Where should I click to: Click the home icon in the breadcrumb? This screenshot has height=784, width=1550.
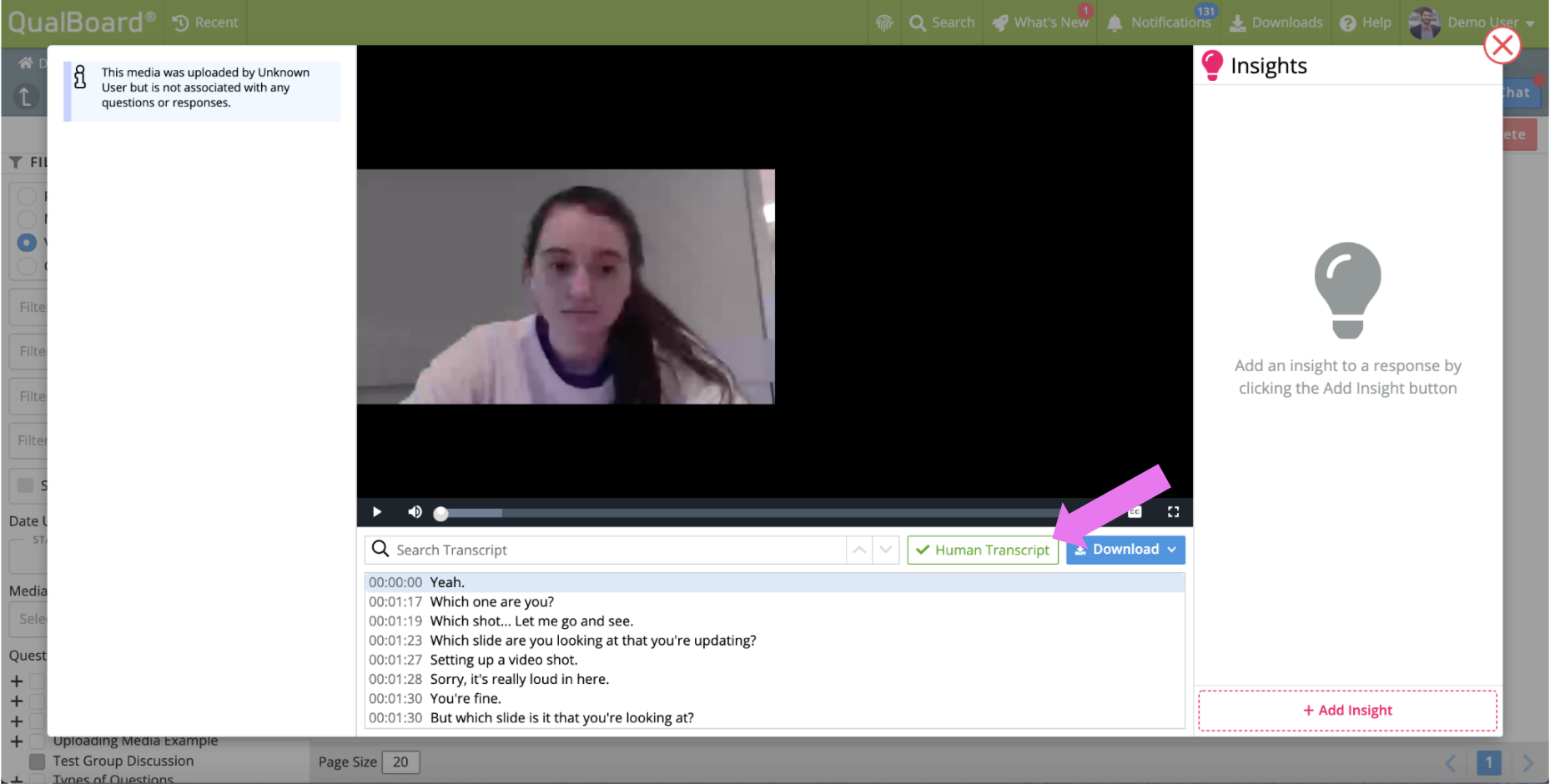[26, 63]
